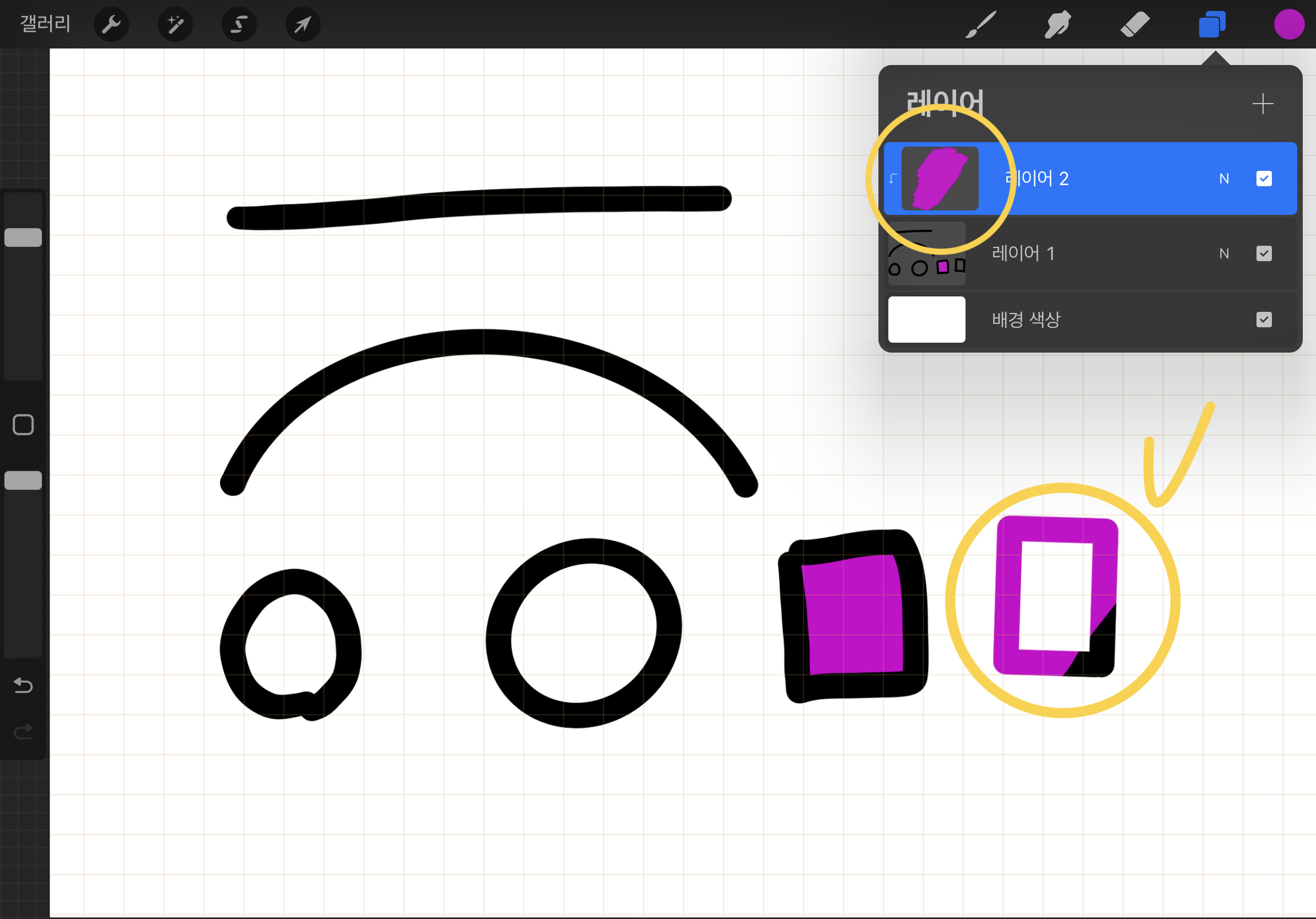
Task: Select the Smudge finger tool
Action: coord(1058,25)
